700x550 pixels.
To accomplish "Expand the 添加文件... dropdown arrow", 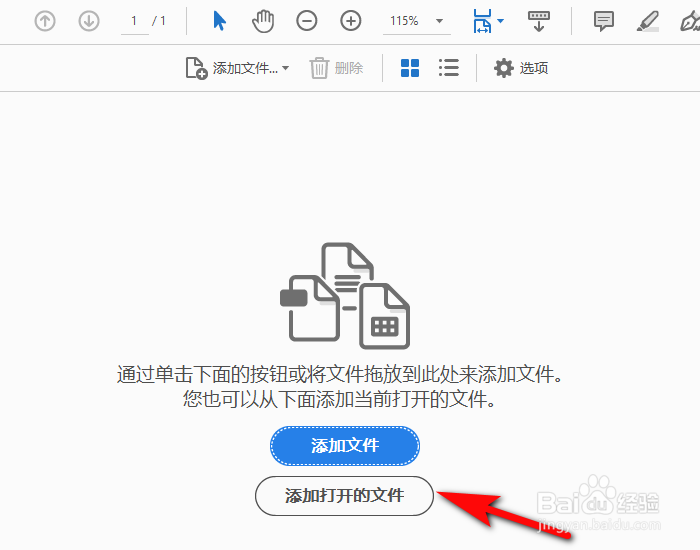I will pyautogui.click(x=286, y=68).
